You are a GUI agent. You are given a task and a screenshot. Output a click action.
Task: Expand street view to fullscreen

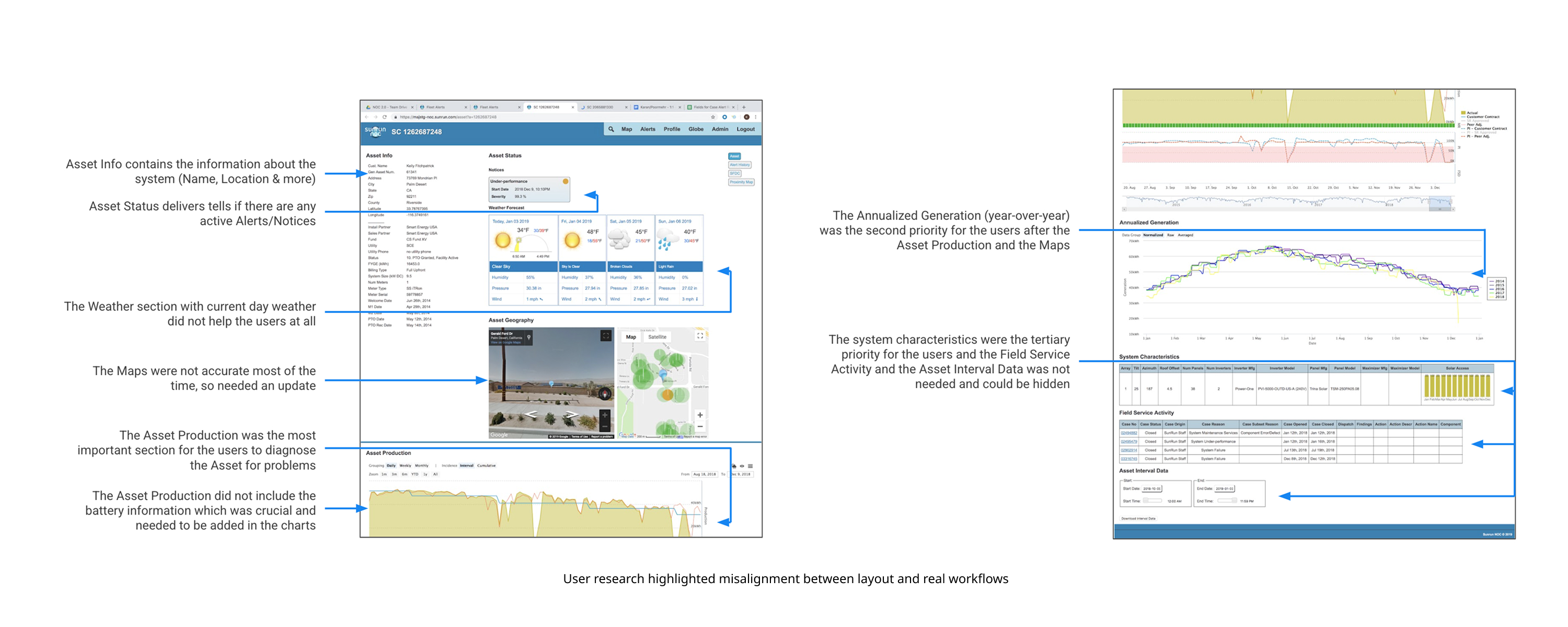605,336
